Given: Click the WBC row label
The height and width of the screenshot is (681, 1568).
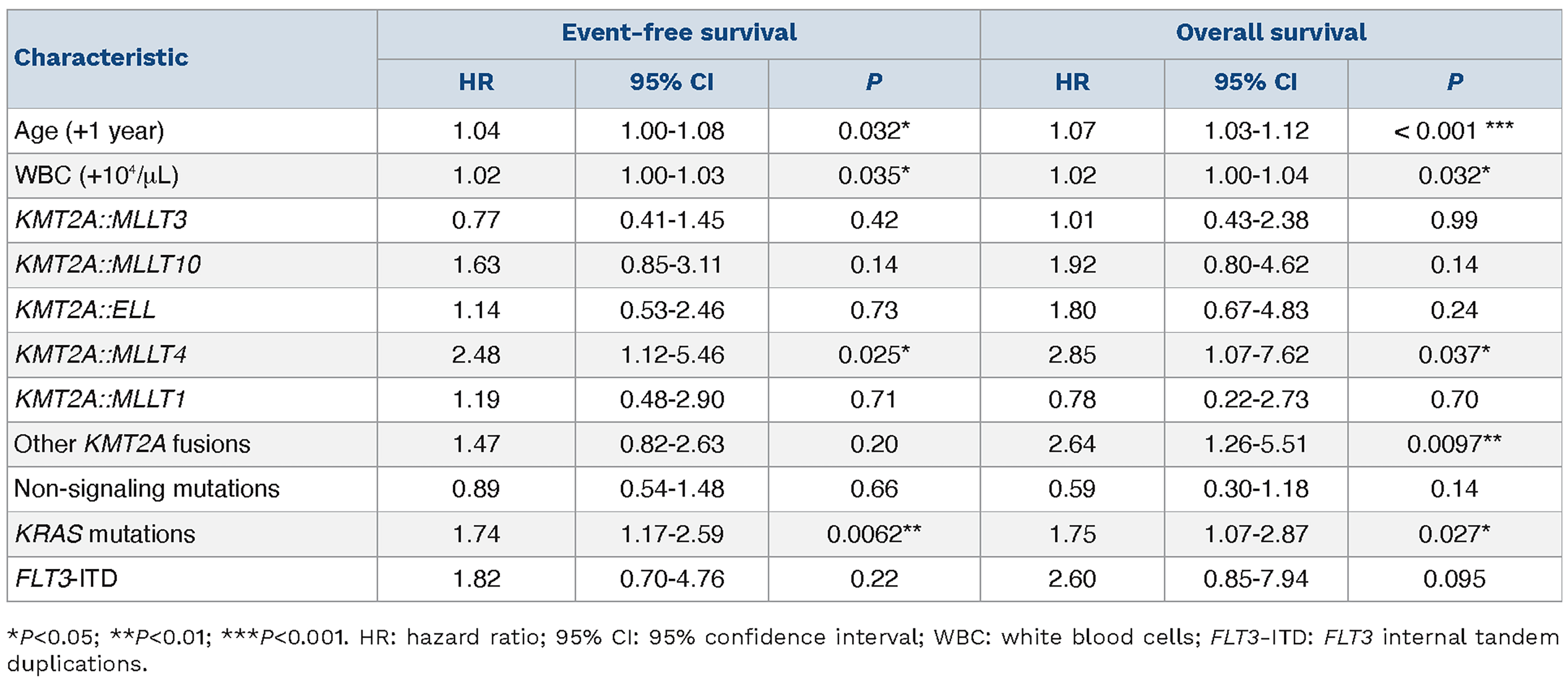Looking at the screenshot, I should click(x=96, y=175).
